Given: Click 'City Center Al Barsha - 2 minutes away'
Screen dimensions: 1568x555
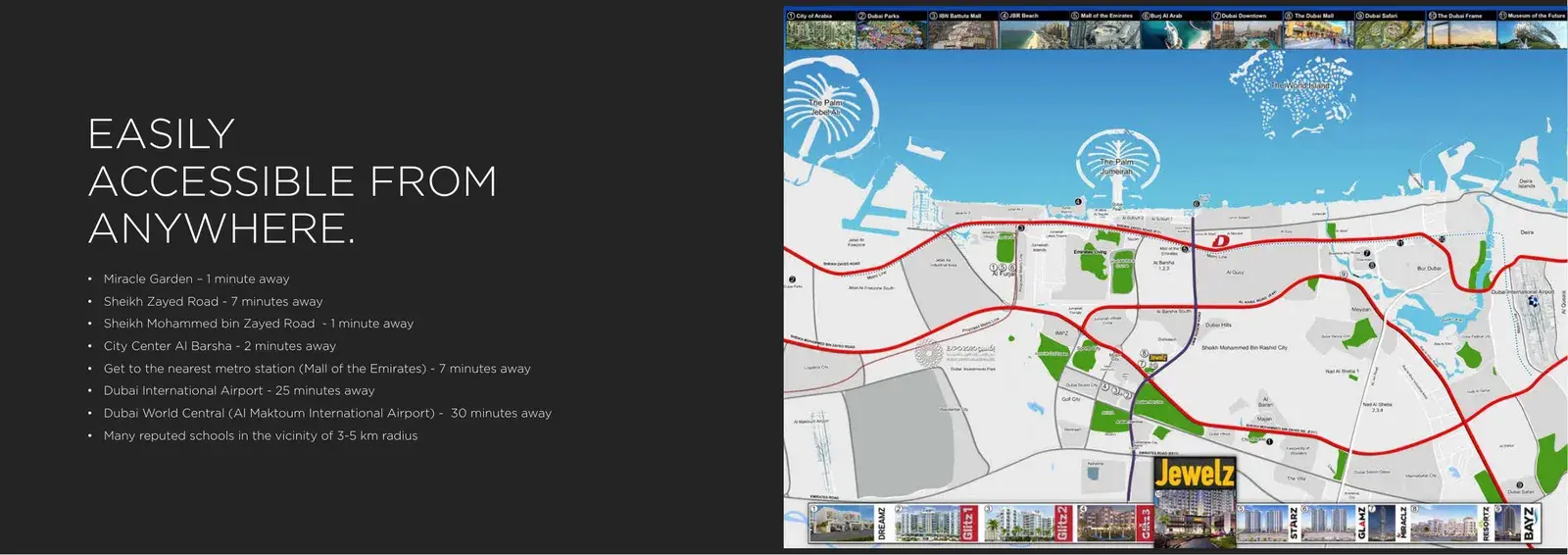Looking at the screenshot, I should 220,346.
